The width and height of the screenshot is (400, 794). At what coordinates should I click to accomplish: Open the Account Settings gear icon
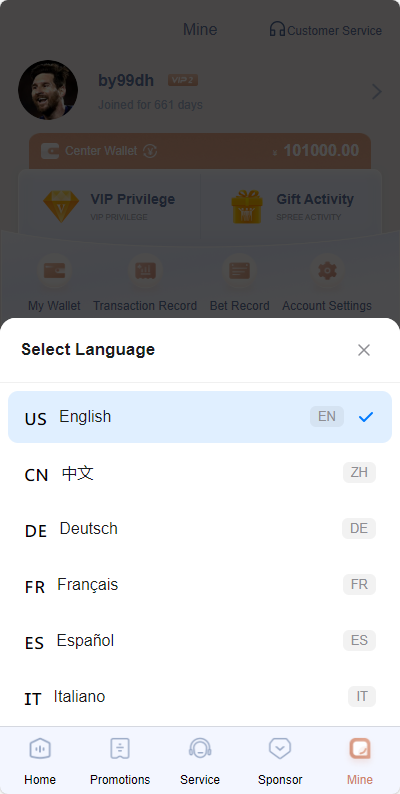(327, 271)
